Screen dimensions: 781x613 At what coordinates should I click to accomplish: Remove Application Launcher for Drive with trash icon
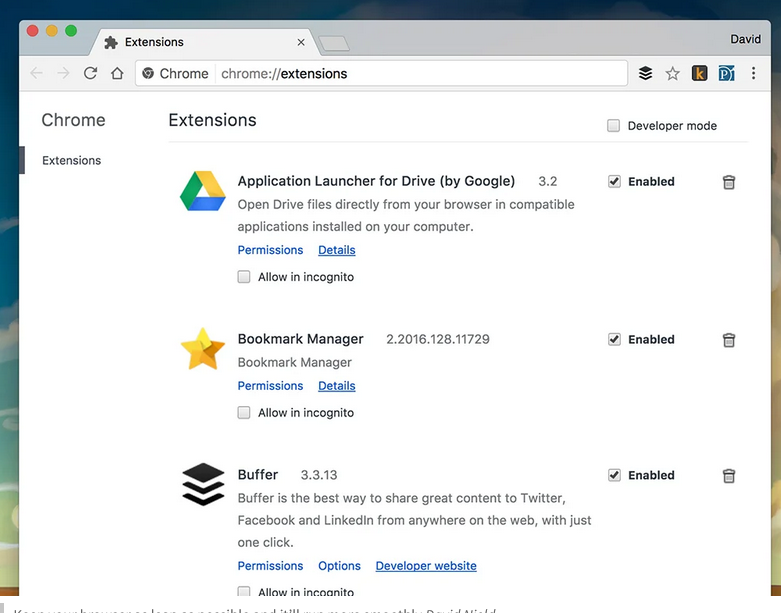[x=729, y=182]
